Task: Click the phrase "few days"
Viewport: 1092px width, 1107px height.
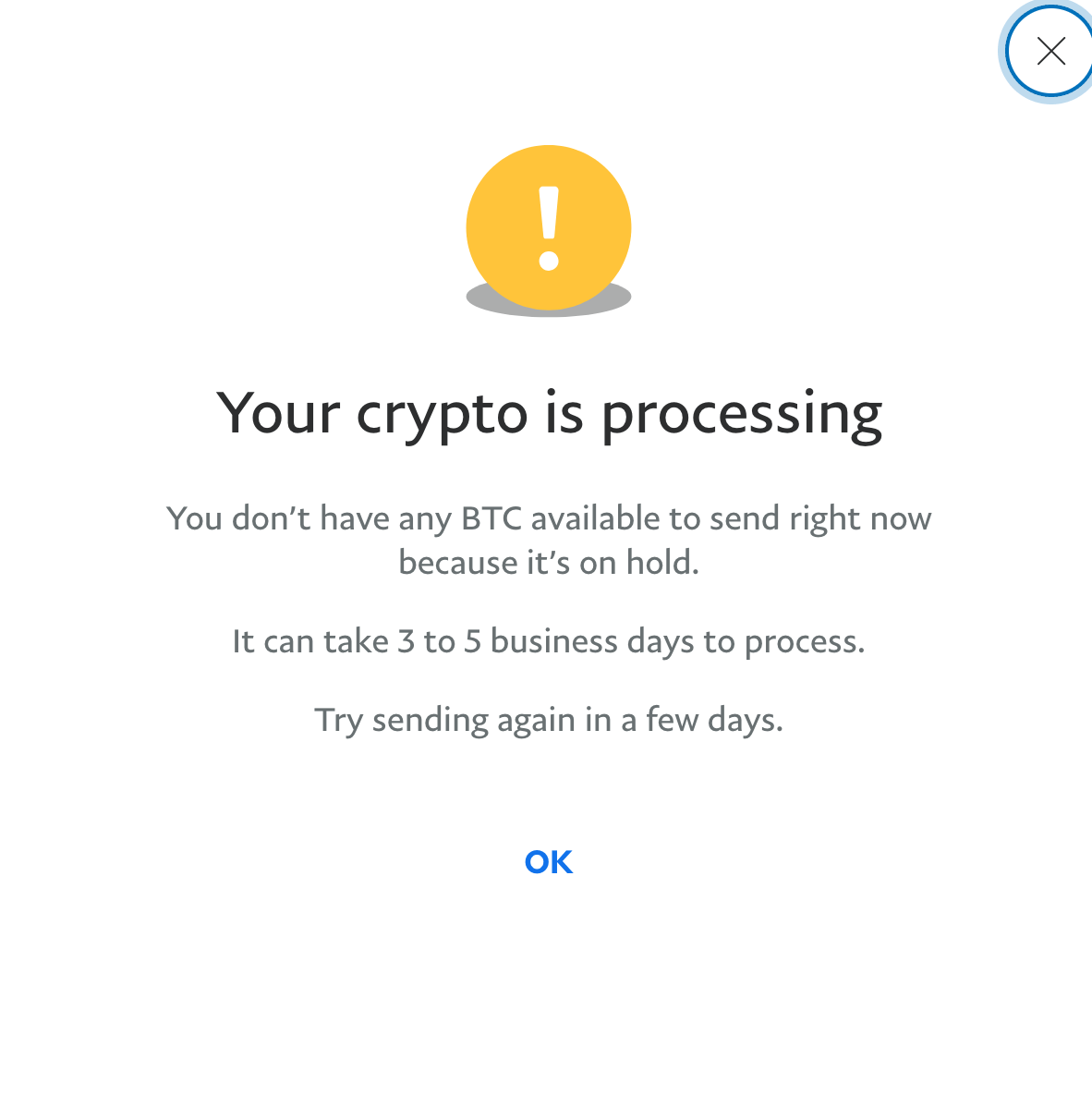Action: click(714, 721)
